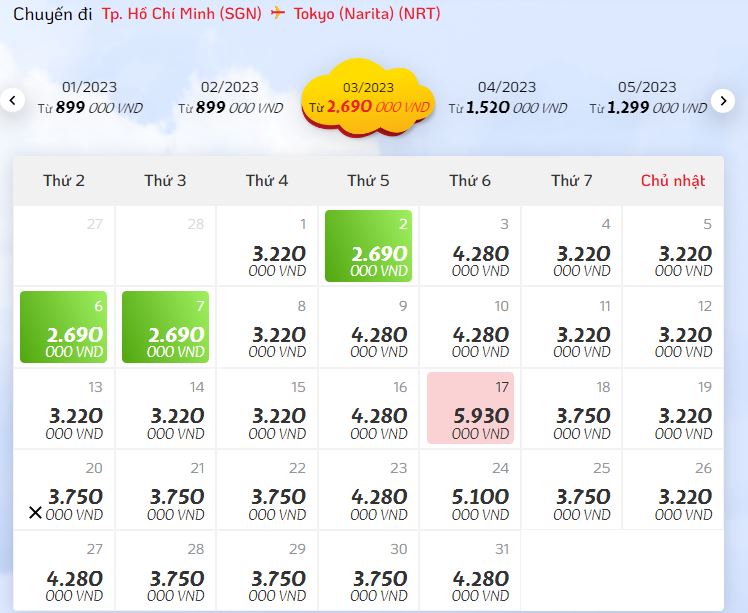Image resolution: width=748 pixels, height=613 pixels.
Task: Pick March 28 date cell
Action: [166, 571]
